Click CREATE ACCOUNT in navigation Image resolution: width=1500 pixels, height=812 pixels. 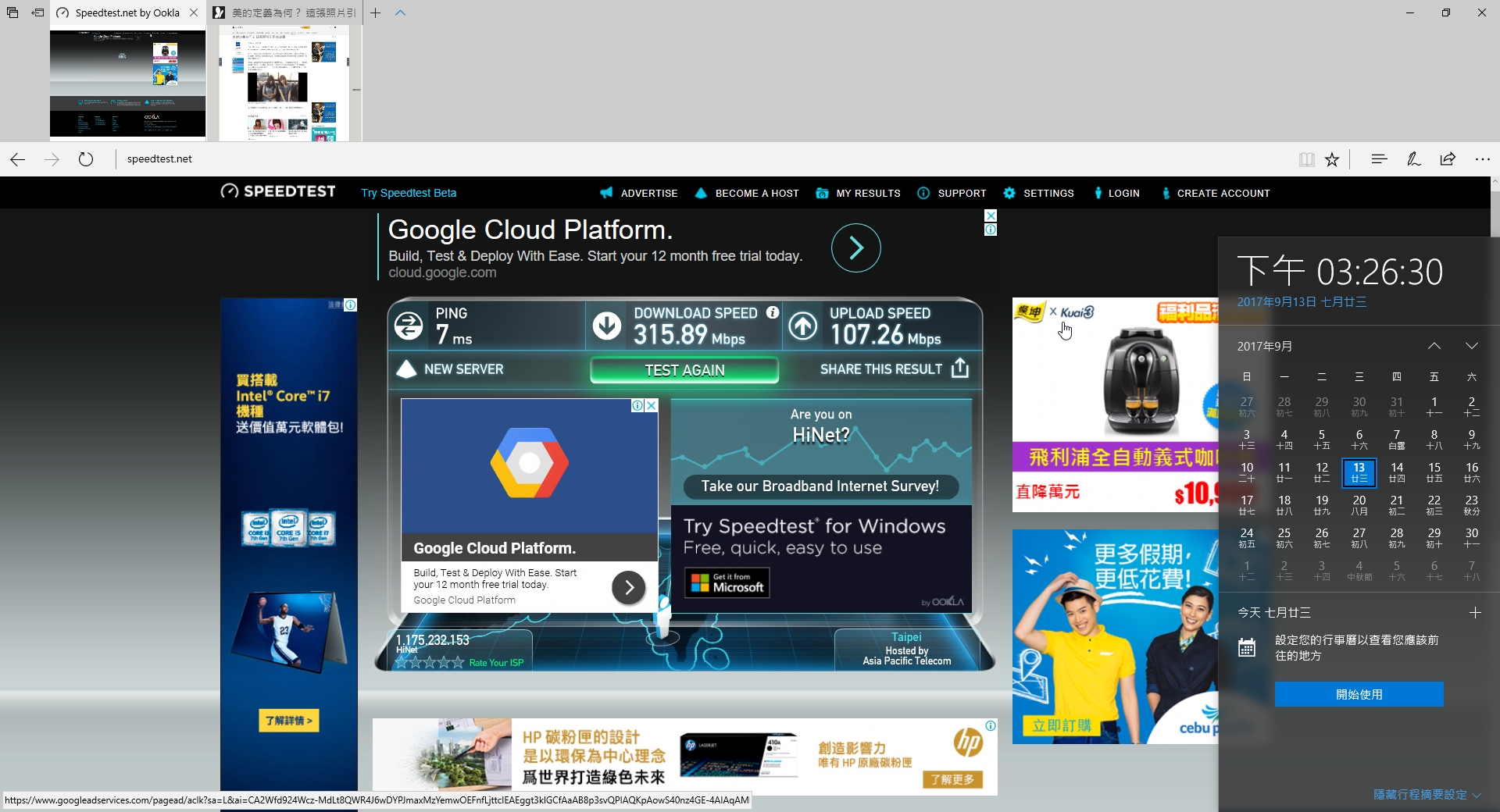coord(1216,193)
